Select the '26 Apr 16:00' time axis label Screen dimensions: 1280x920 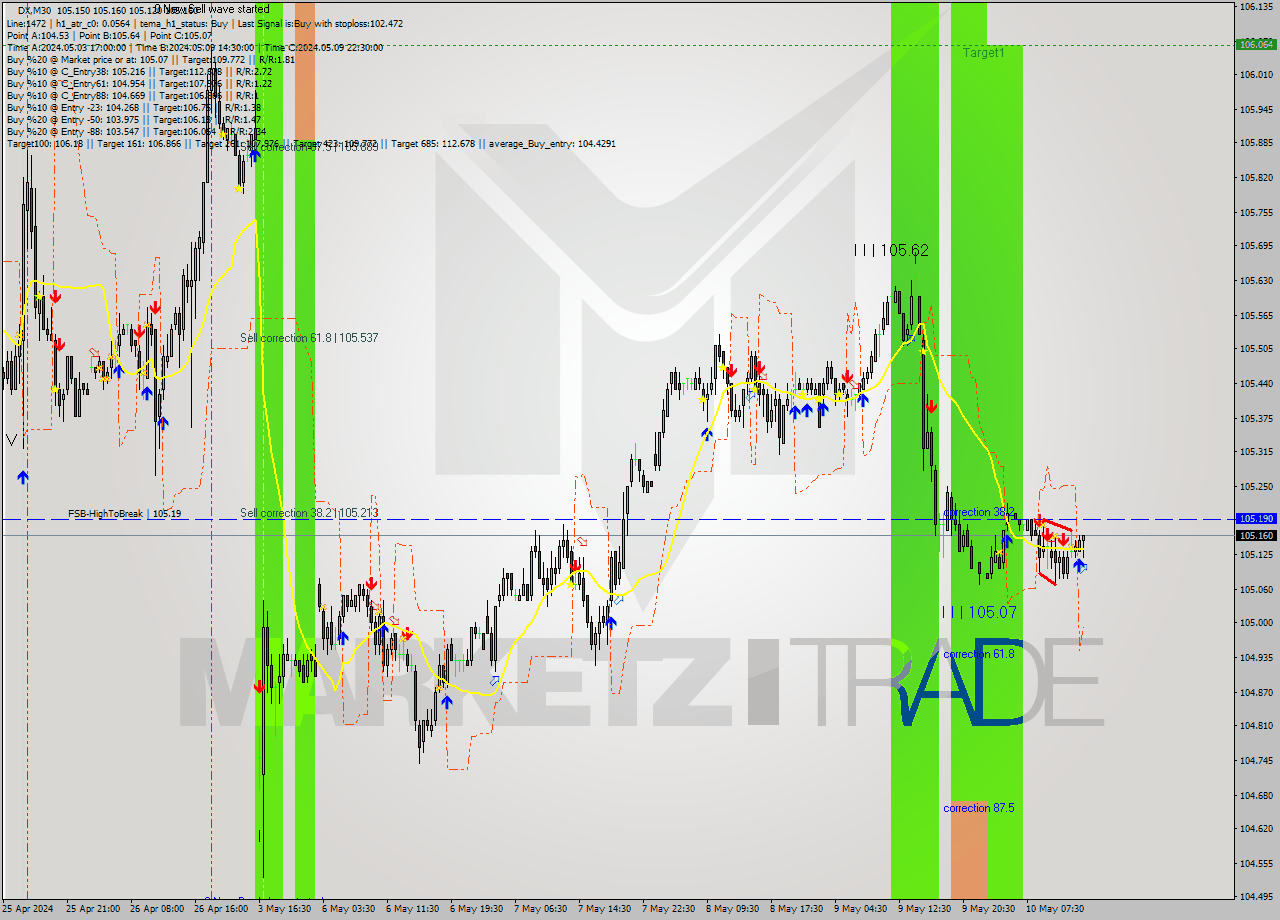pos(221,909)
